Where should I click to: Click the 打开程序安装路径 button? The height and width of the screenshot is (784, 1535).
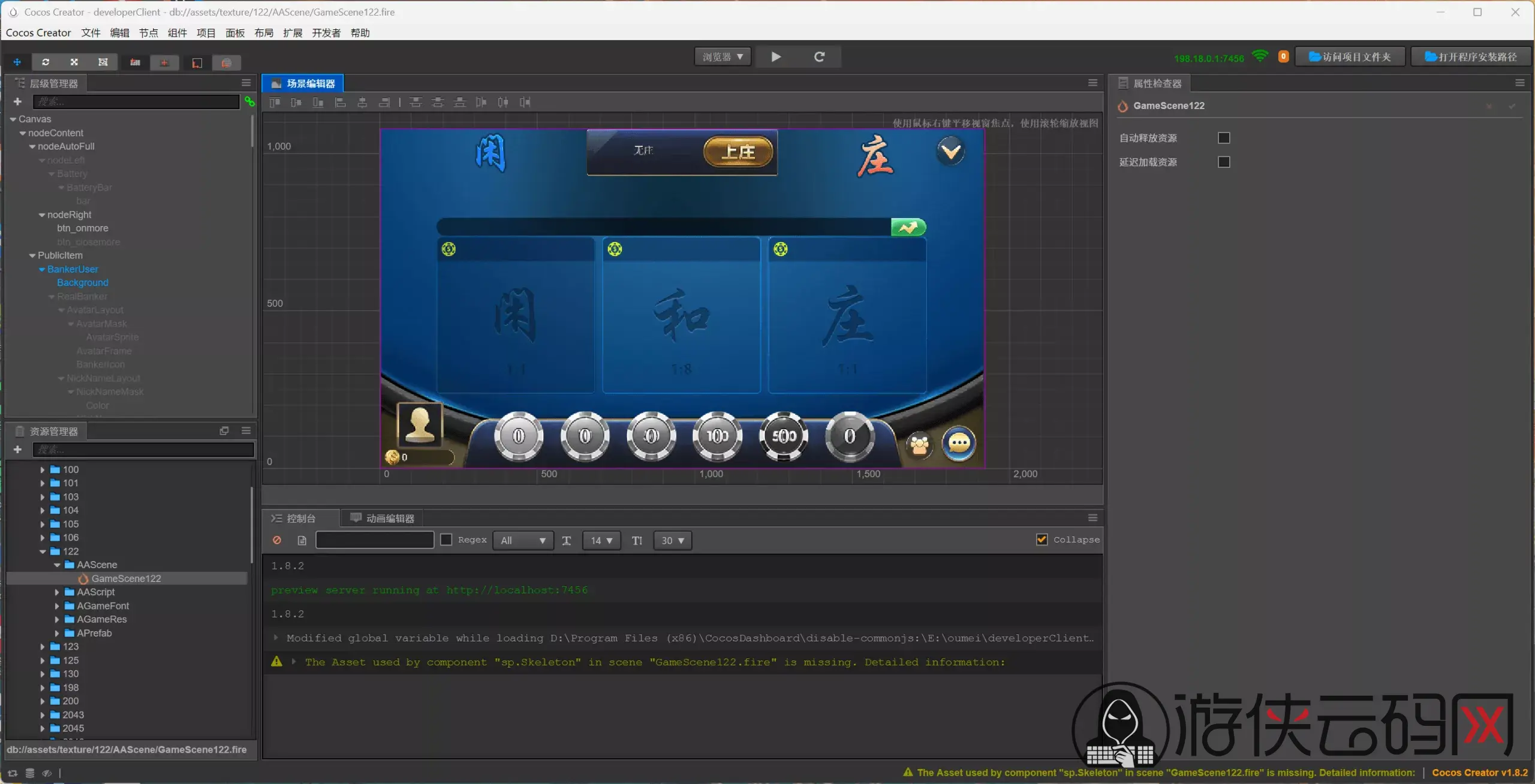1471,57
